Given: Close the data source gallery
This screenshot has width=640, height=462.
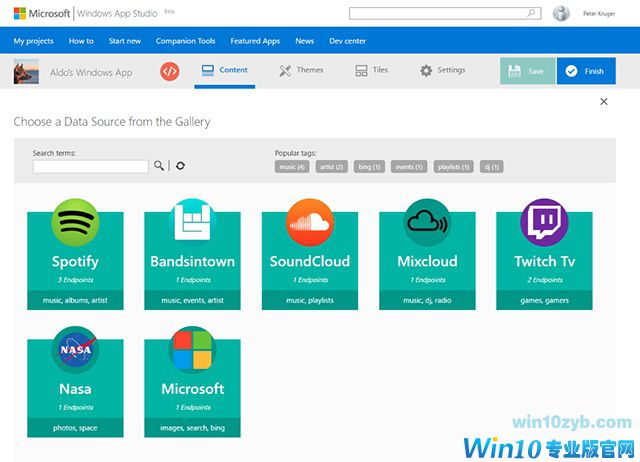Looking at the screenshot, I should 604,101.
